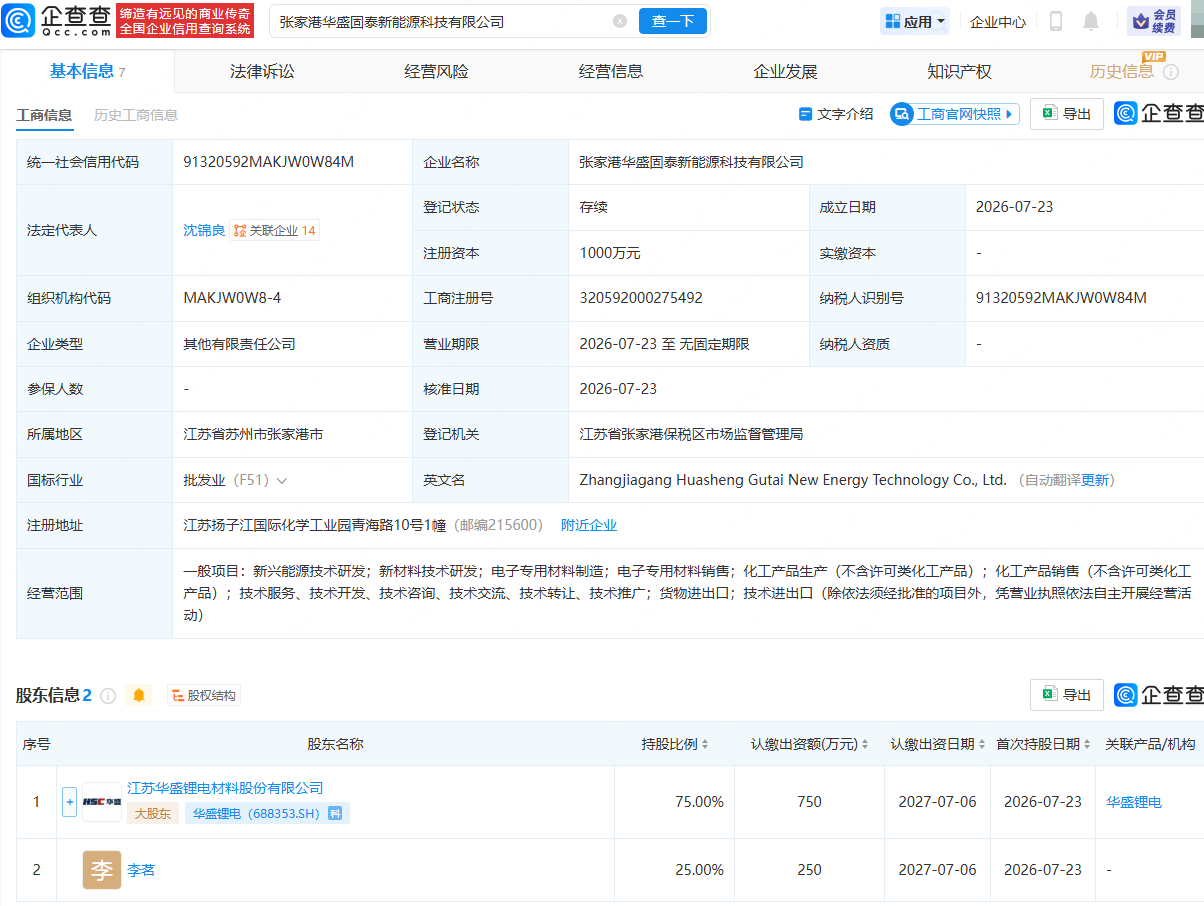Open legal representative 沈锦良 link
1204x906 pixels.
[x=204, y=230]
